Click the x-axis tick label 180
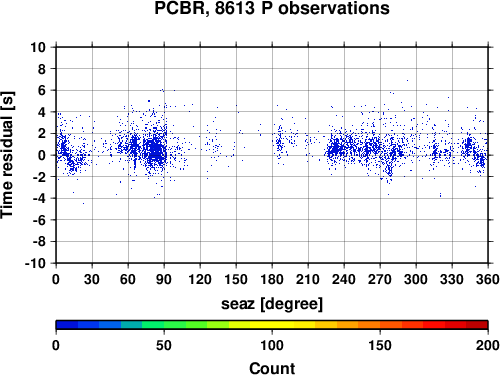500x375 pixels. click(272, 279)
